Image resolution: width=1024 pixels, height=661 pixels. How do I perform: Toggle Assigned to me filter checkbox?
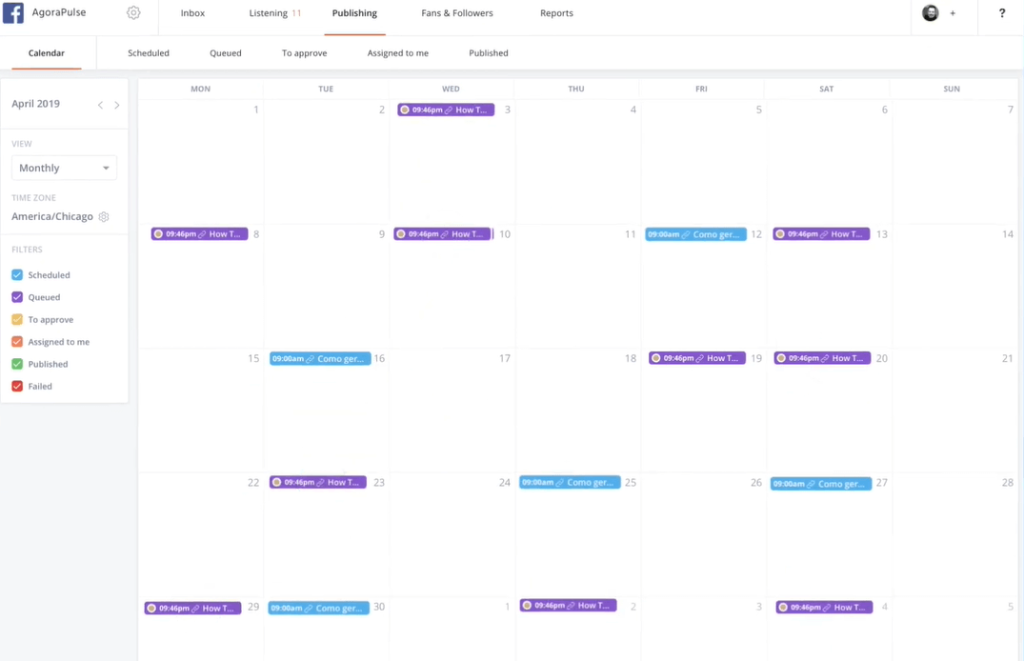17,342
